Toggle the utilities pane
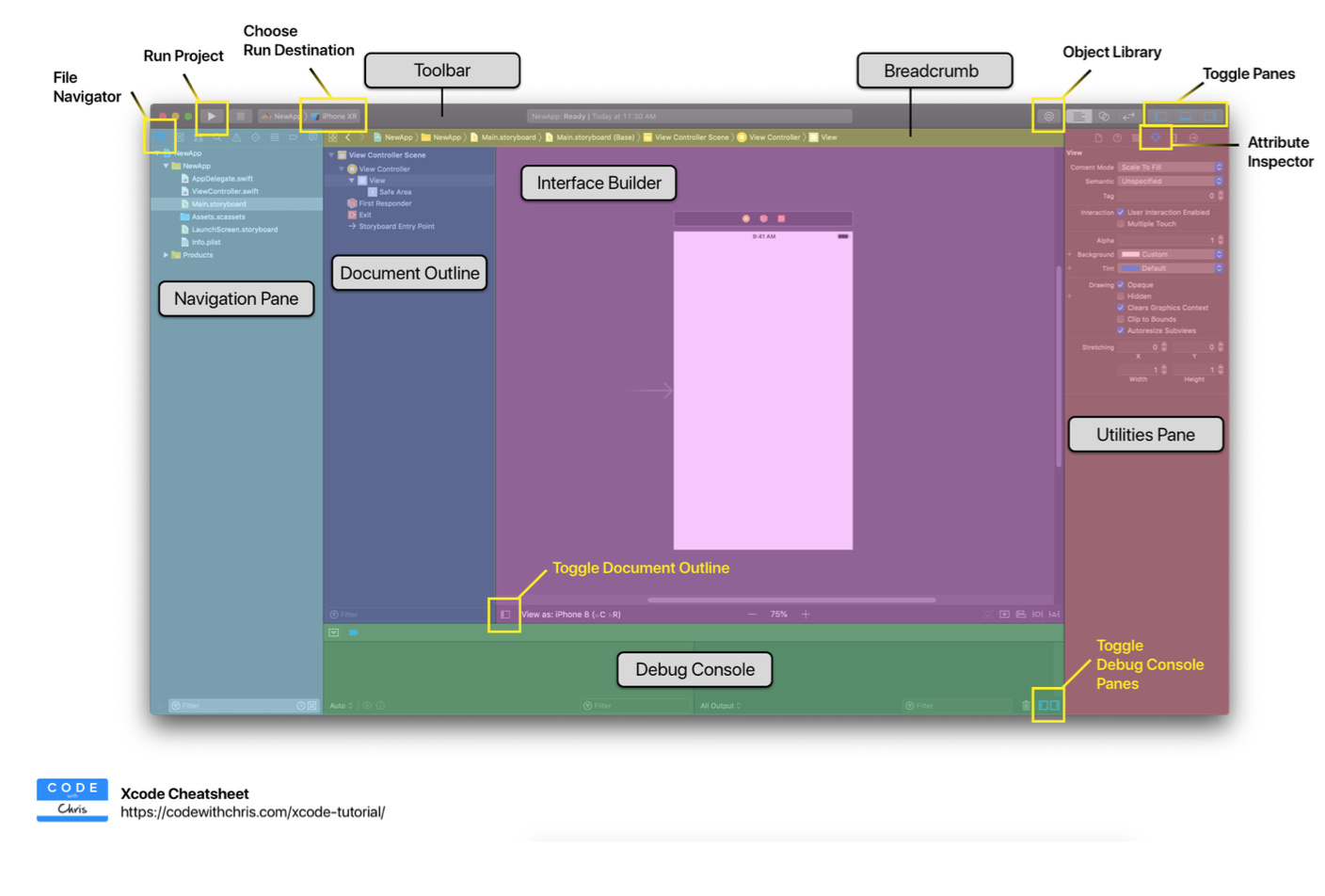Image resolution: width=1325 pixels, height=896 pixels. (x=1210, y=117)
